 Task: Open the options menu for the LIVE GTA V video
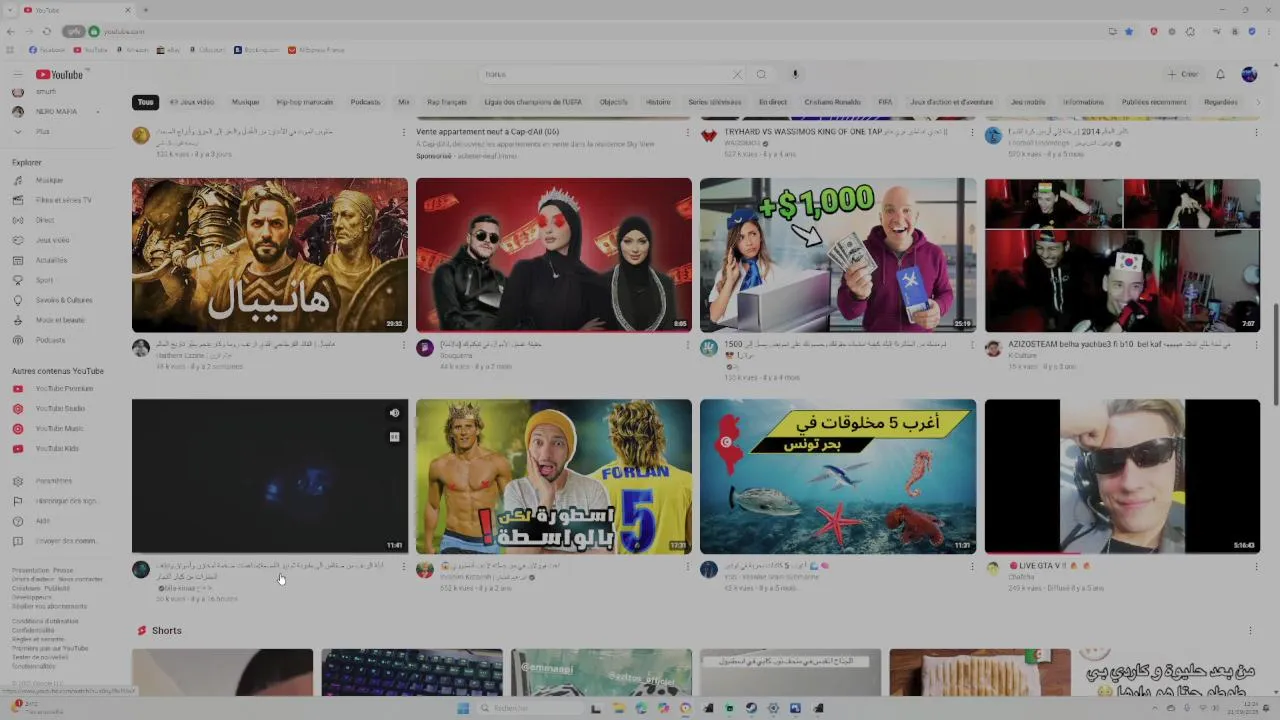(1256, 567)
